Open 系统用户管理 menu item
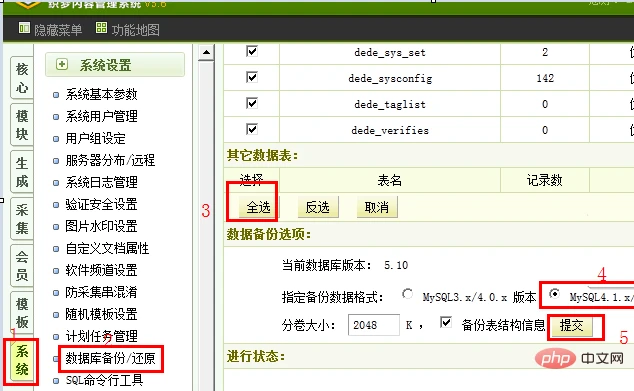 [101, 116]
